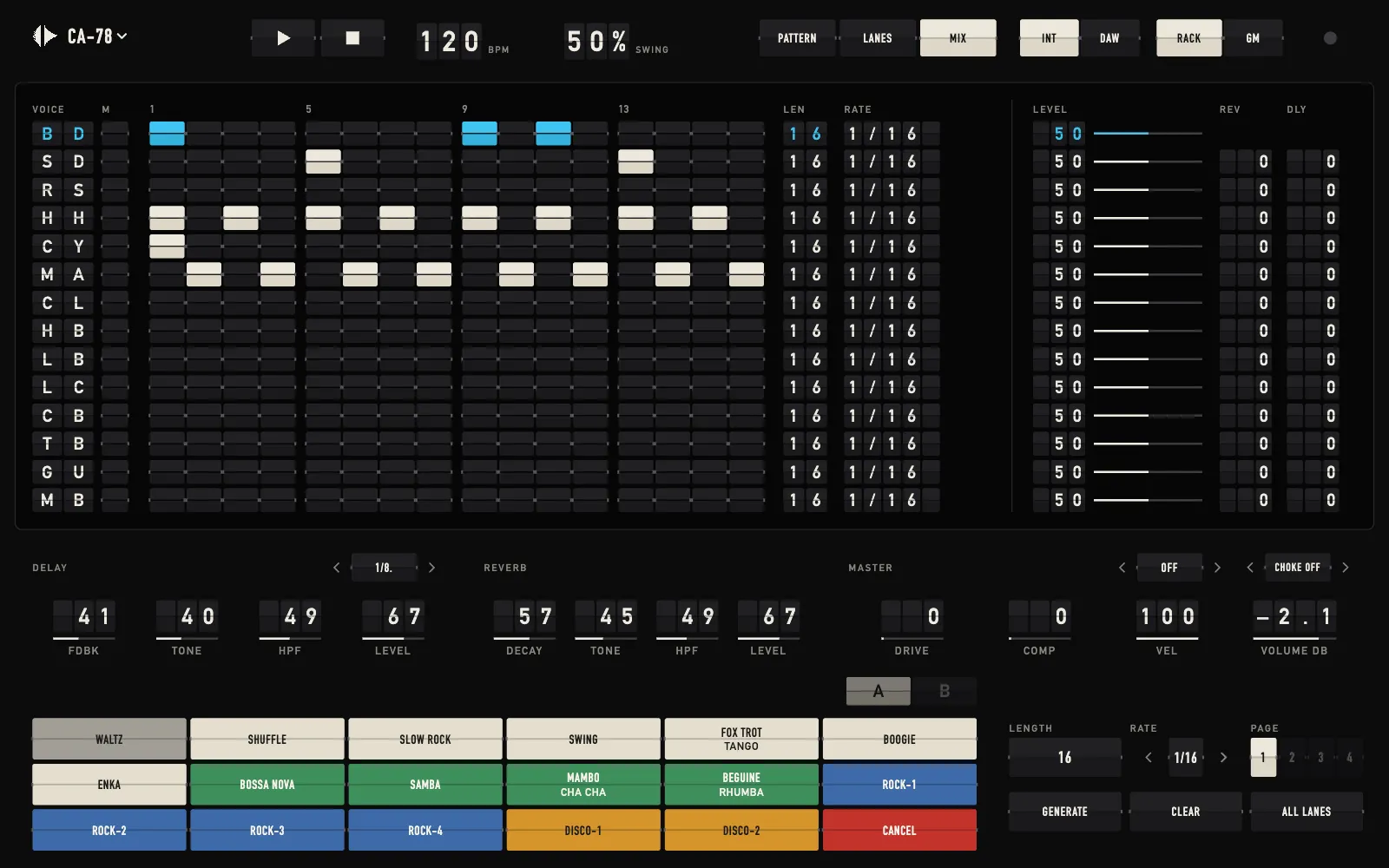Screen dimensions: 1389x868
Task: Toggle mute for the HH voice
Action: pos(115,218)
